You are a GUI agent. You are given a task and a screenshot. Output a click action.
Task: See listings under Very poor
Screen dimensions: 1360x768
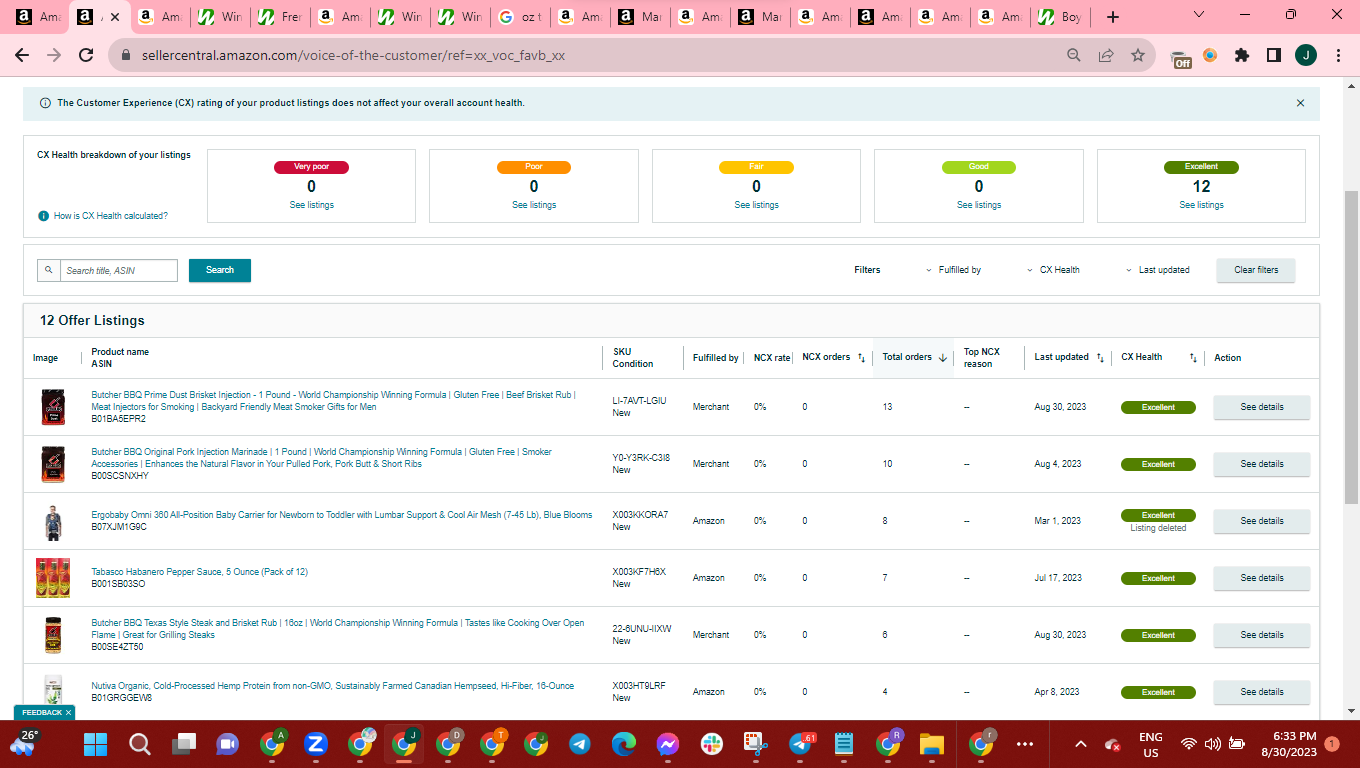(x=311, y=205)
